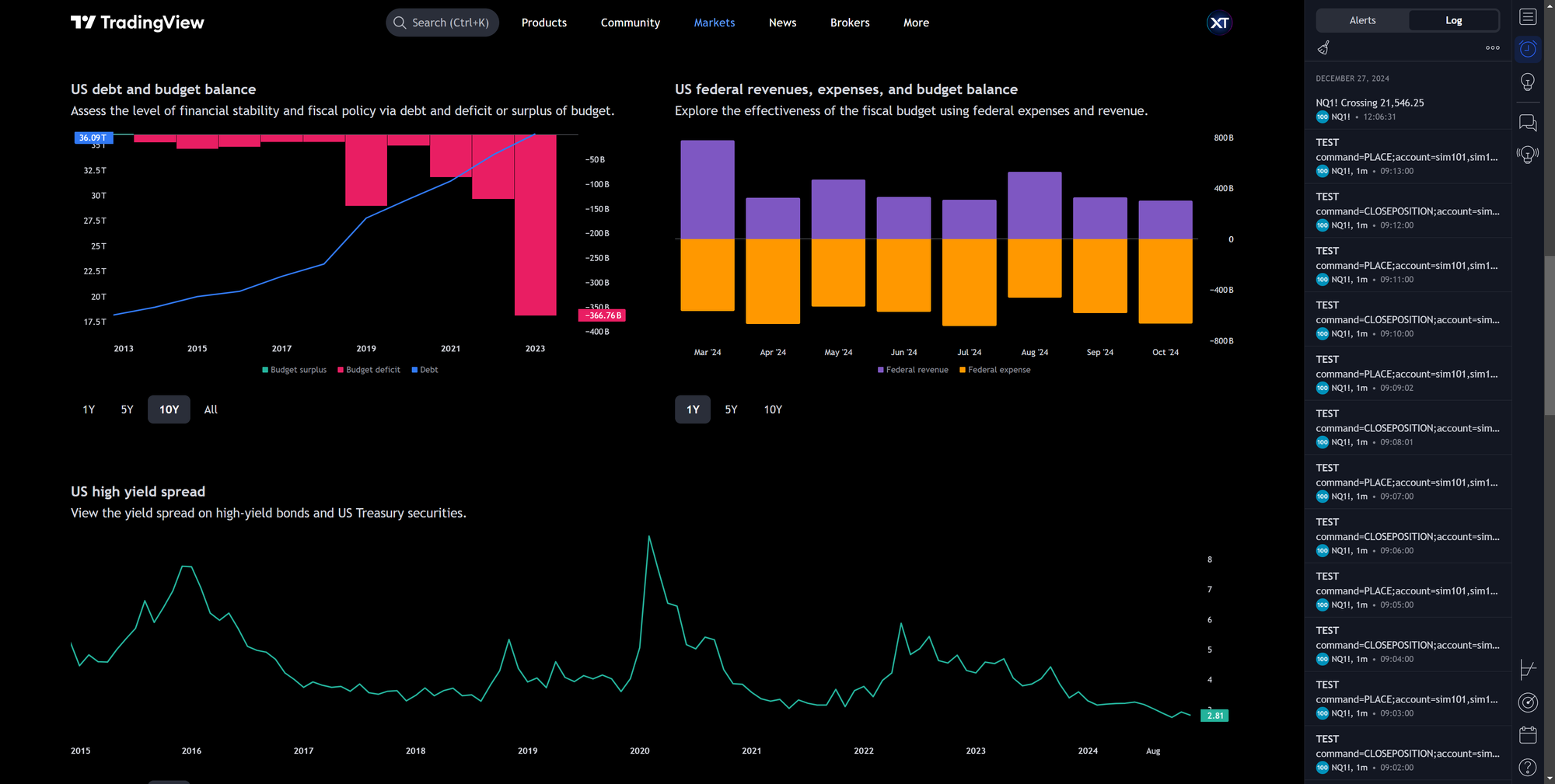Select 10Y range on US debt chart

click(x=169, y=409)
